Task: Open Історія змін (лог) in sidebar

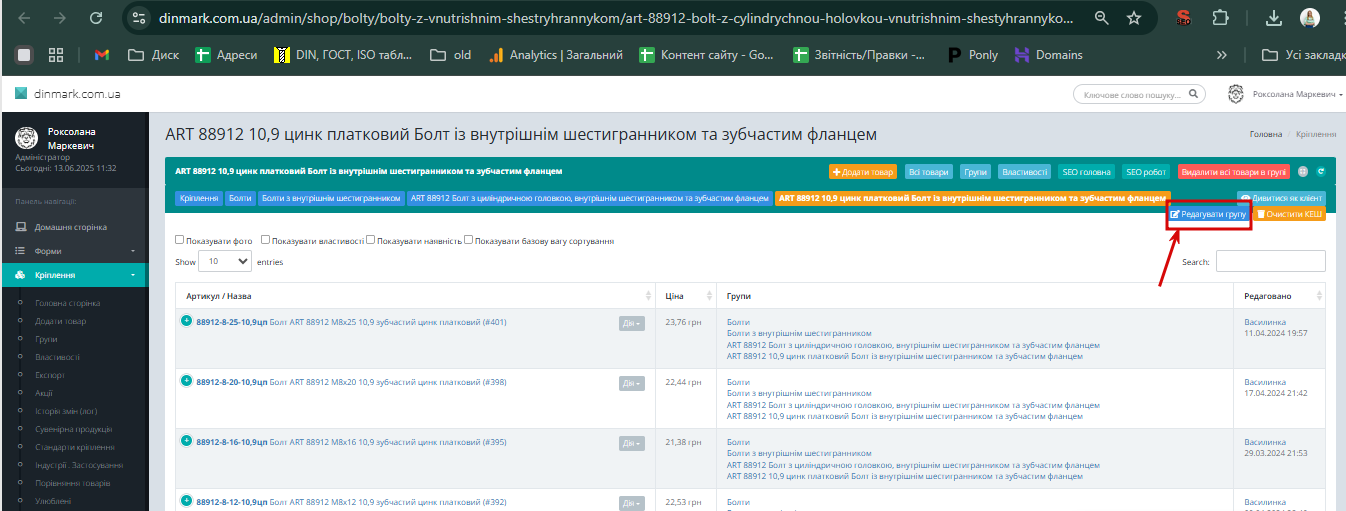Action: point(66,411)
